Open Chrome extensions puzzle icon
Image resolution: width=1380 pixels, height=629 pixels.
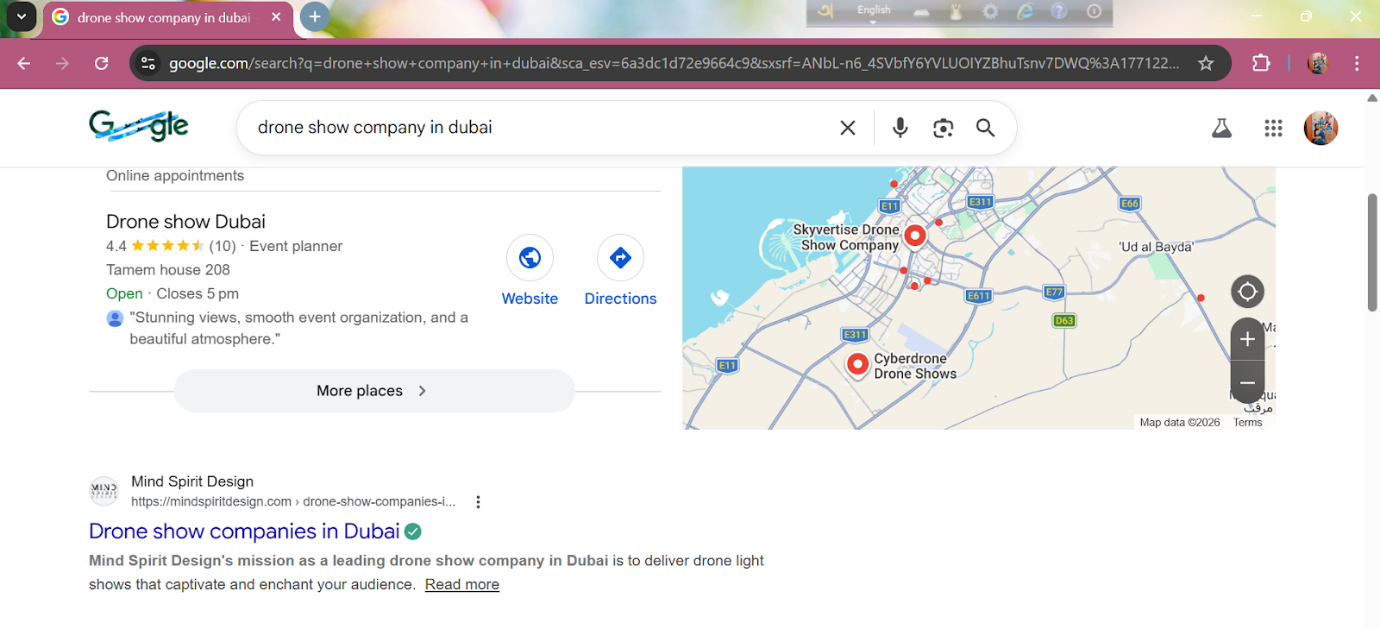click(1261, 64)
